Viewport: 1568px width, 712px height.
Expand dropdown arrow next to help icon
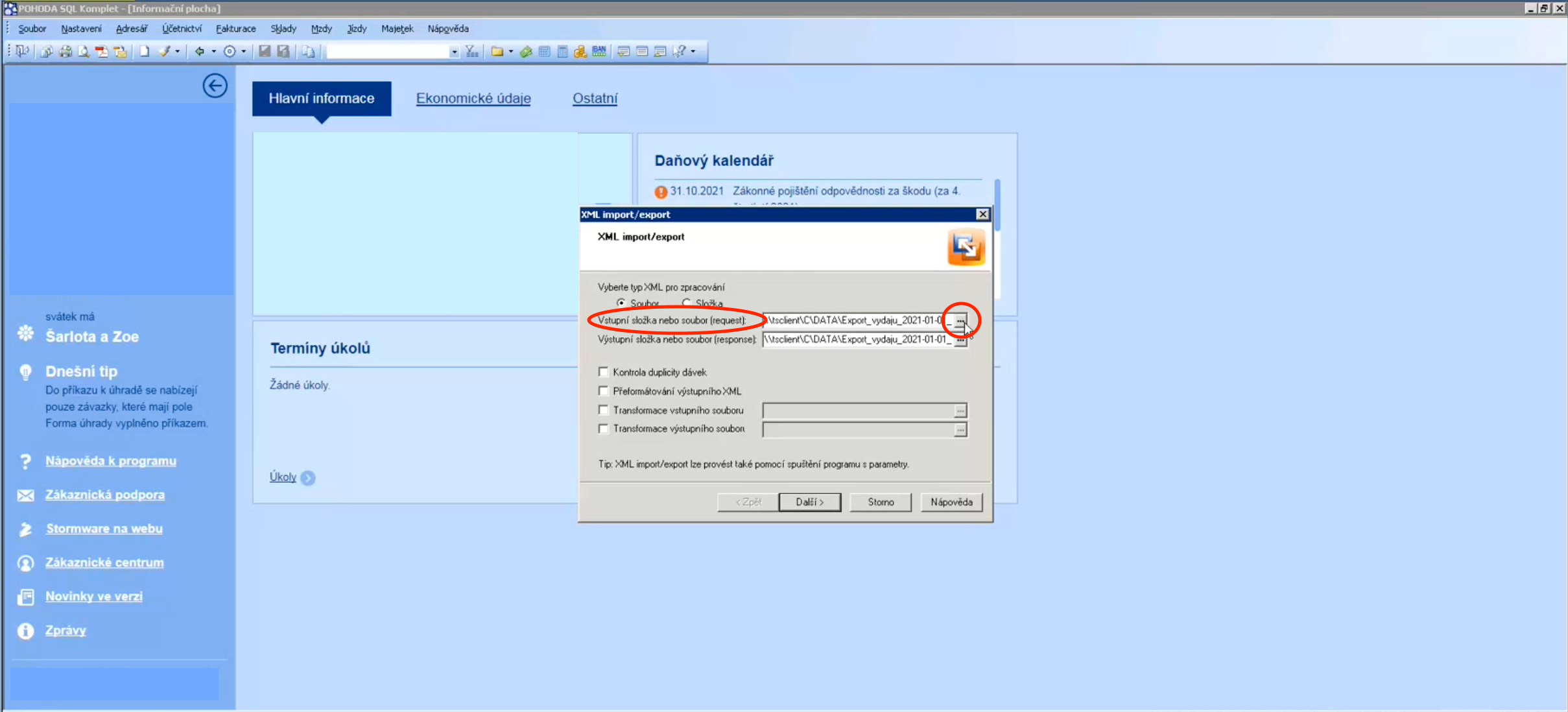tap(693, 51)
